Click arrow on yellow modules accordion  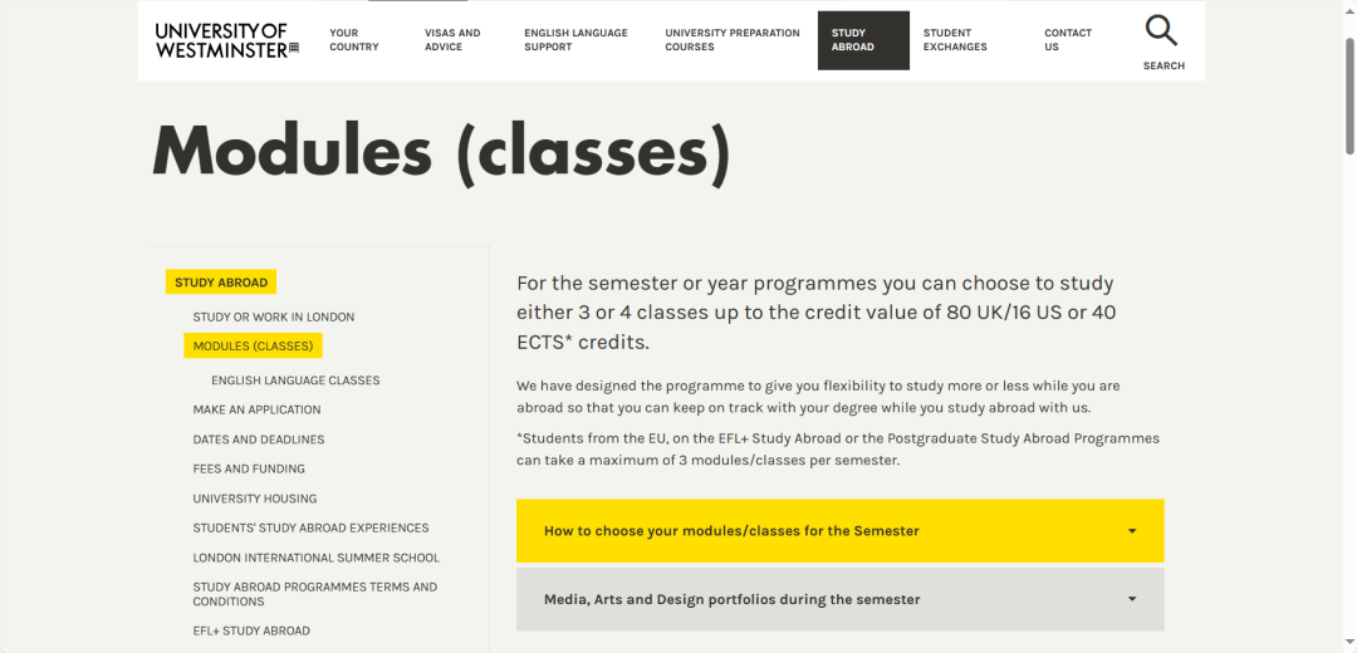pyautogui.click(x=1132, y=531)
